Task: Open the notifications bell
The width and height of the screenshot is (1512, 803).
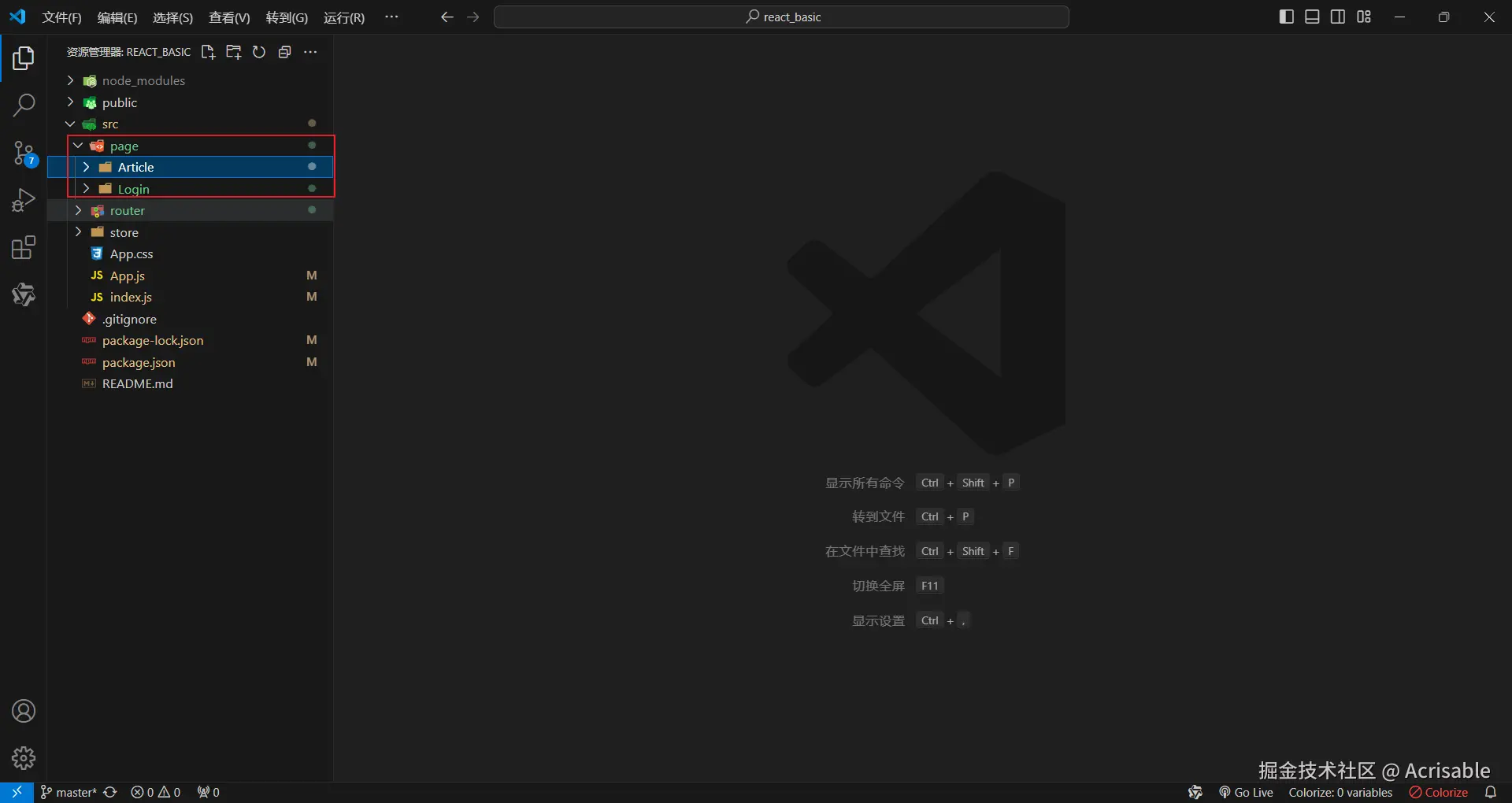Action: point(1491,793)
